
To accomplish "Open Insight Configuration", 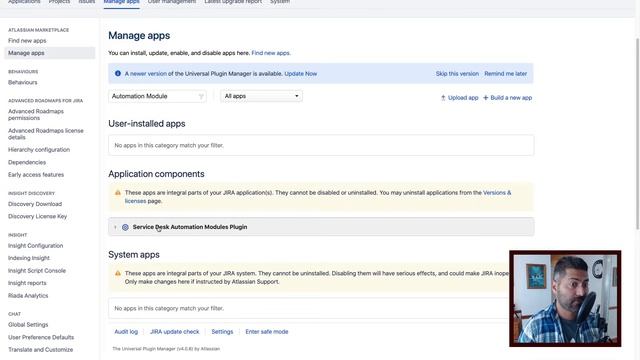I will click(36, 246).
